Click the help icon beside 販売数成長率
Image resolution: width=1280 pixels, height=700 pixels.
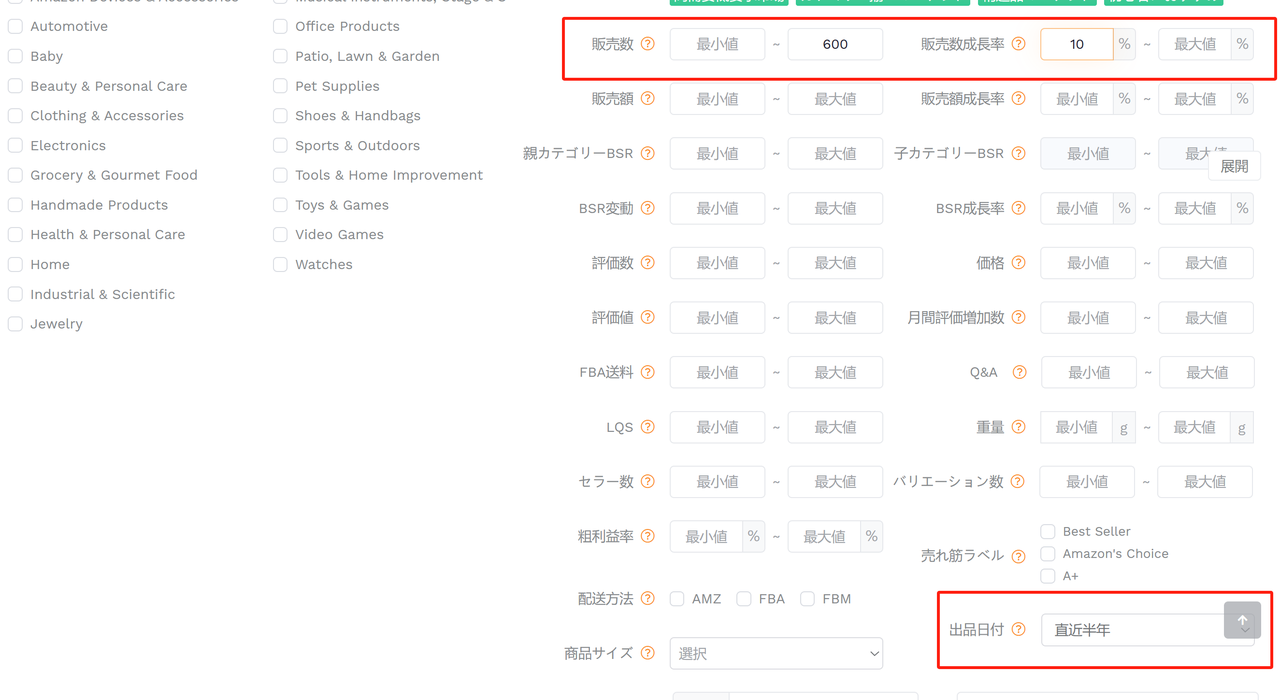click(x=1019, y=44)
